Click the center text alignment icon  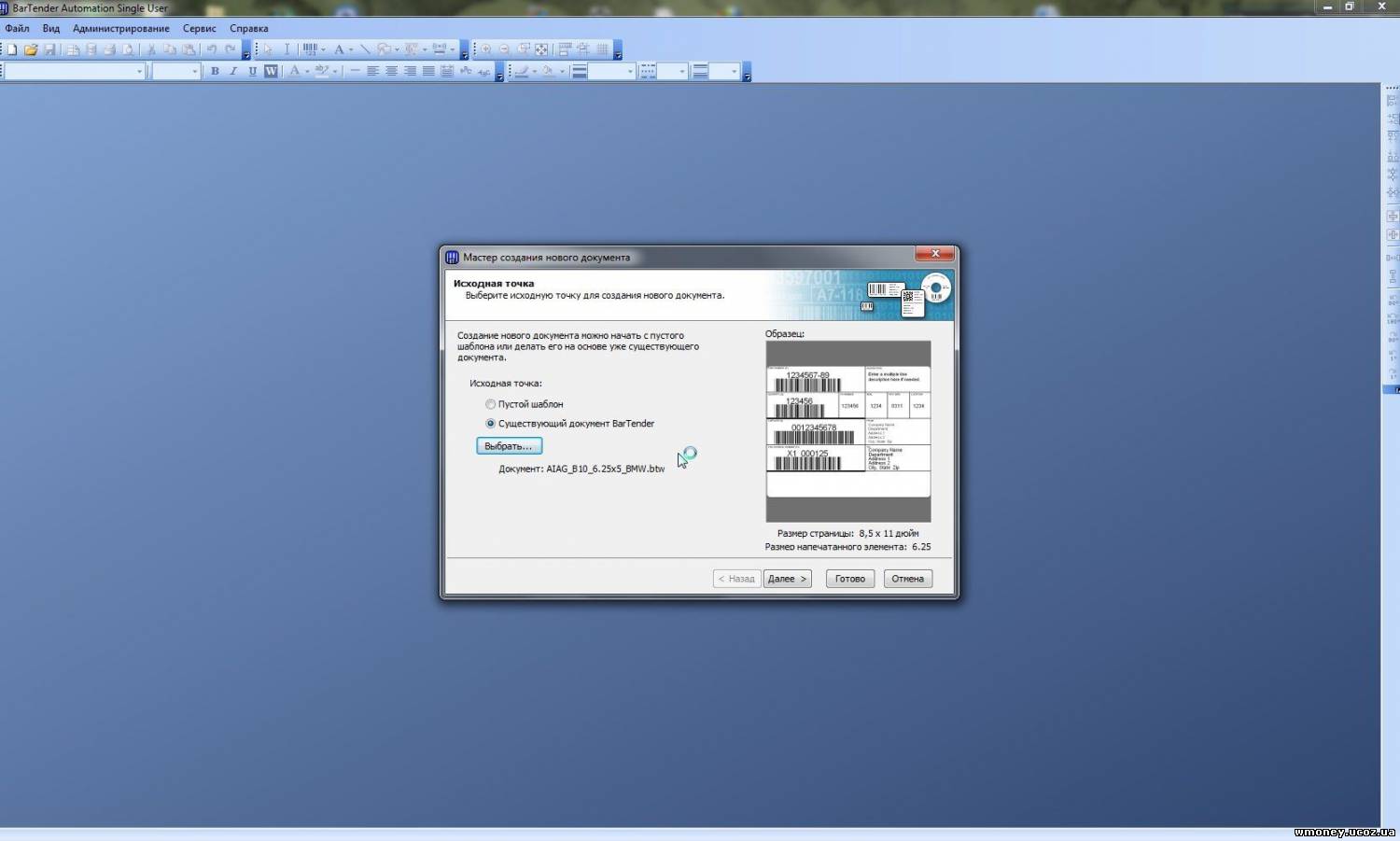pos(391,71)
